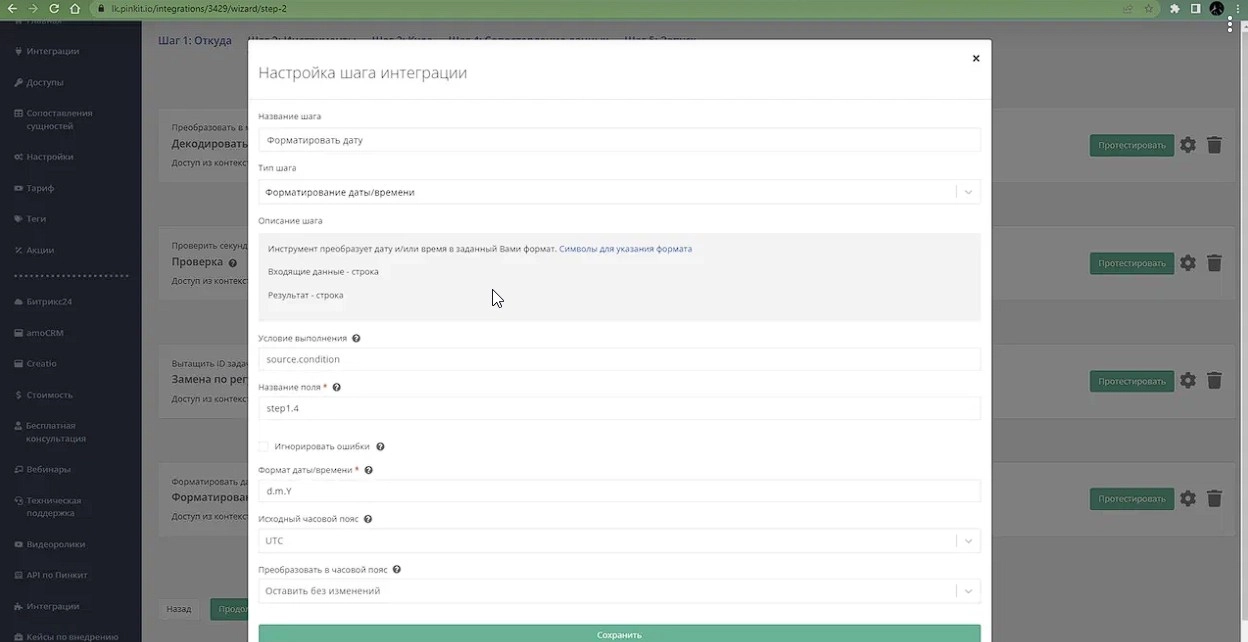Open Доступы in the left sidebar
The image size is (1248, 642).
pos(45,82)
